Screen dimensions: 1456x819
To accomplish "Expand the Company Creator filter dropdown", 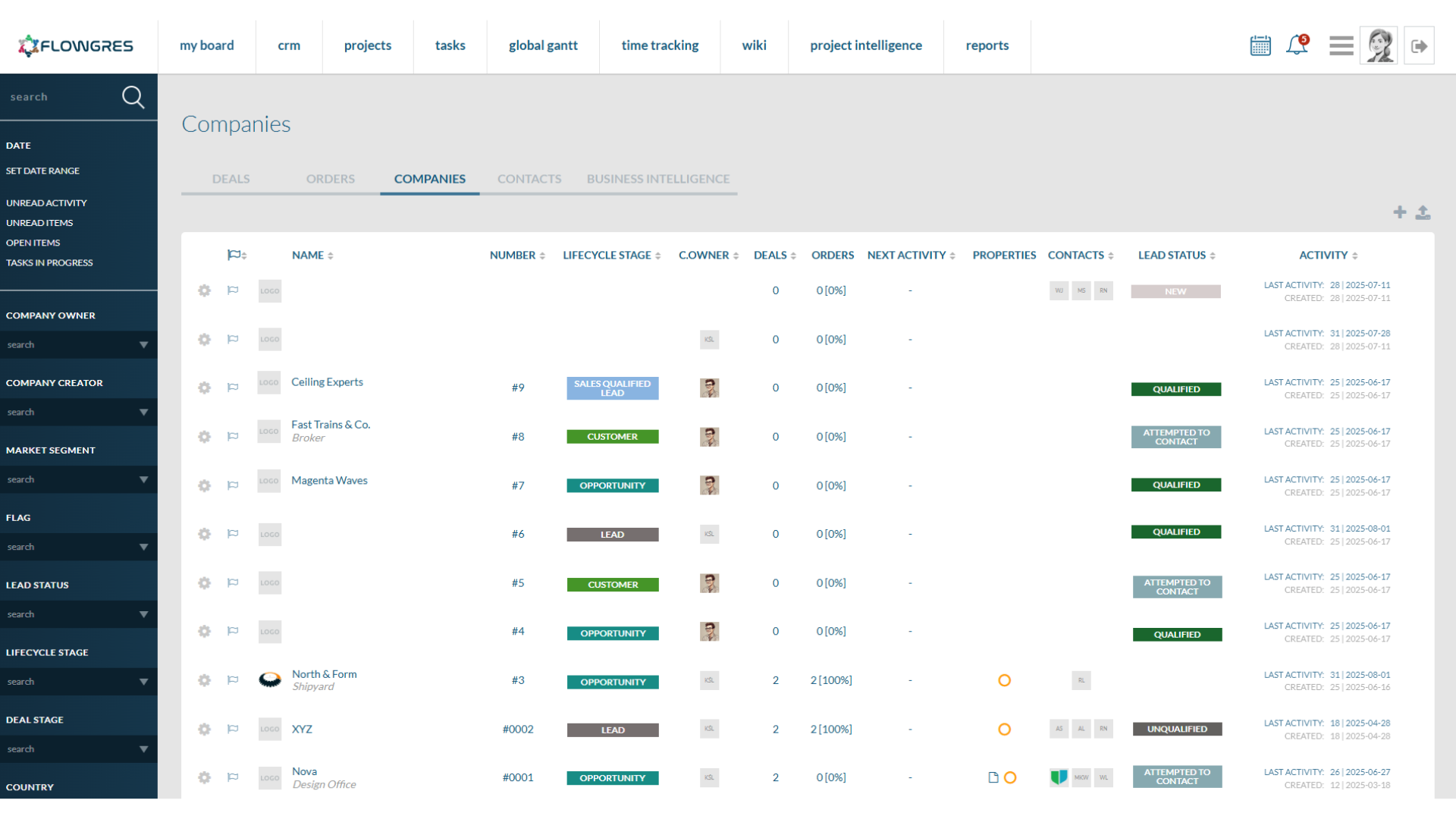I will click(x=79, y=412).
